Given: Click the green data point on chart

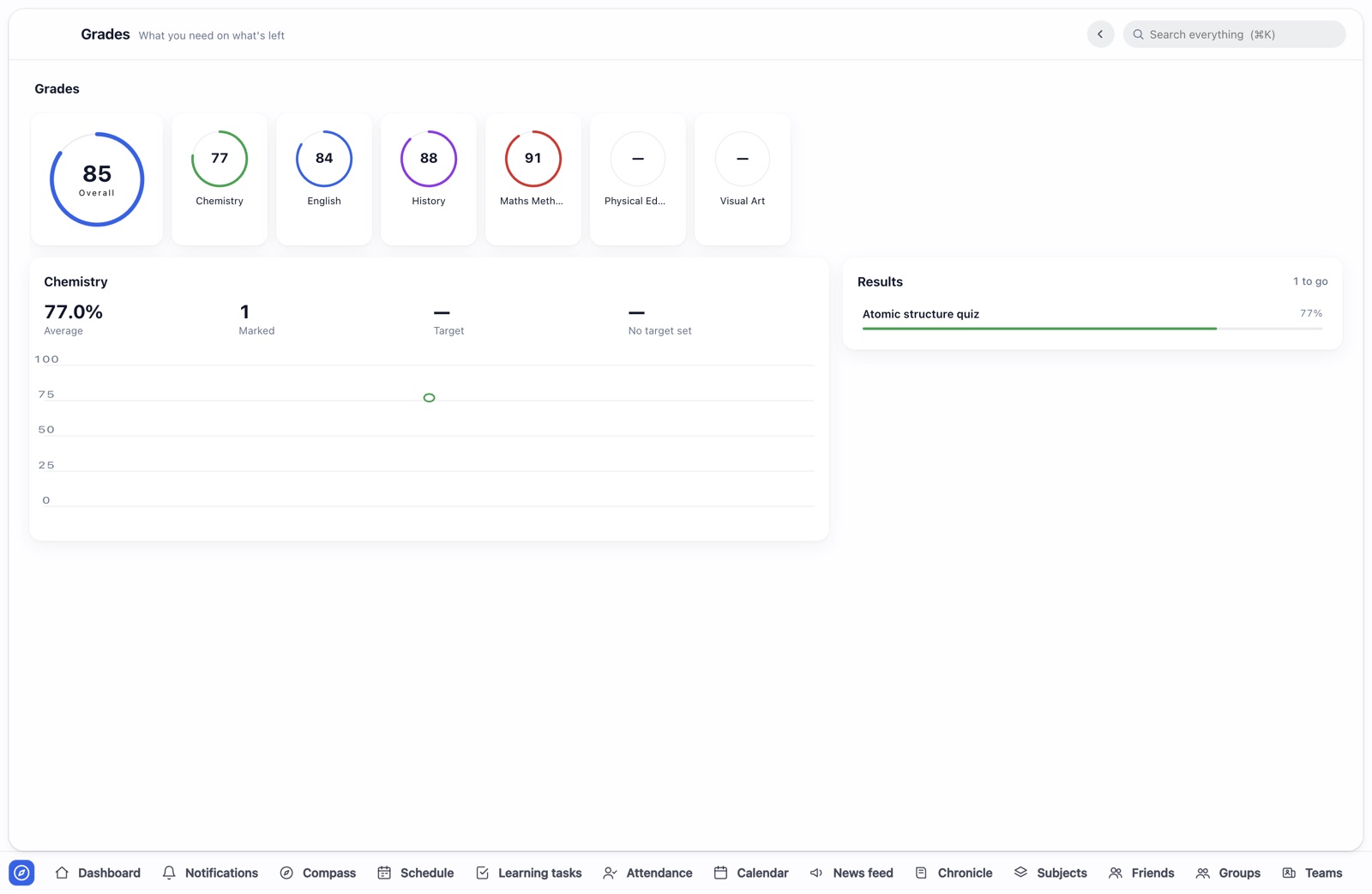Looking at the screenshot, I should pos(429,397).
